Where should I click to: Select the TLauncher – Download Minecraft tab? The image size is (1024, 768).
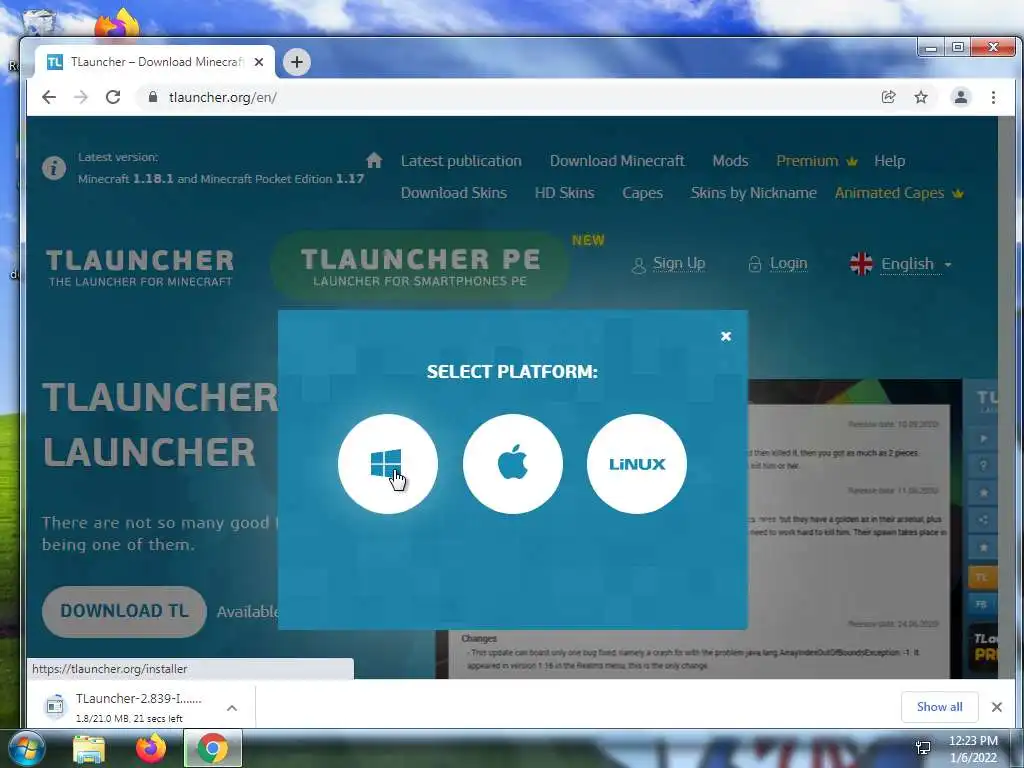(x=155, y=62)
